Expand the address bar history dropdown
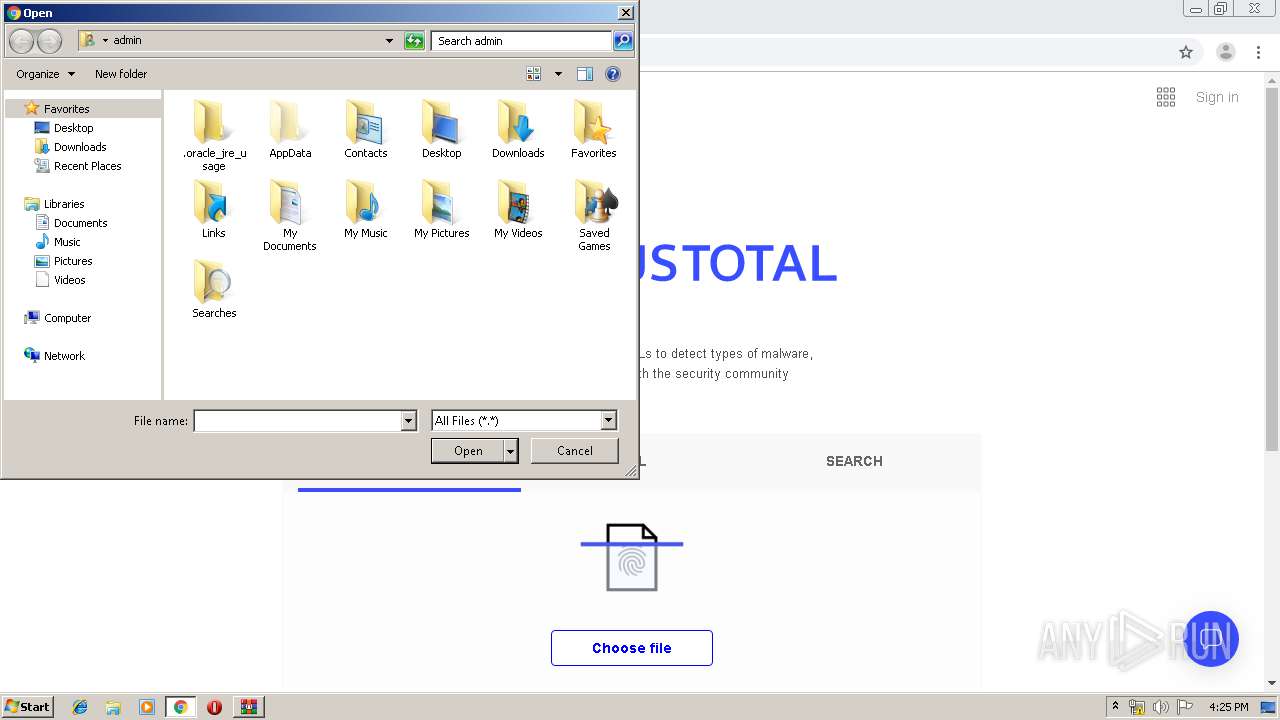 pyautogui.click(x=389, y=41)
